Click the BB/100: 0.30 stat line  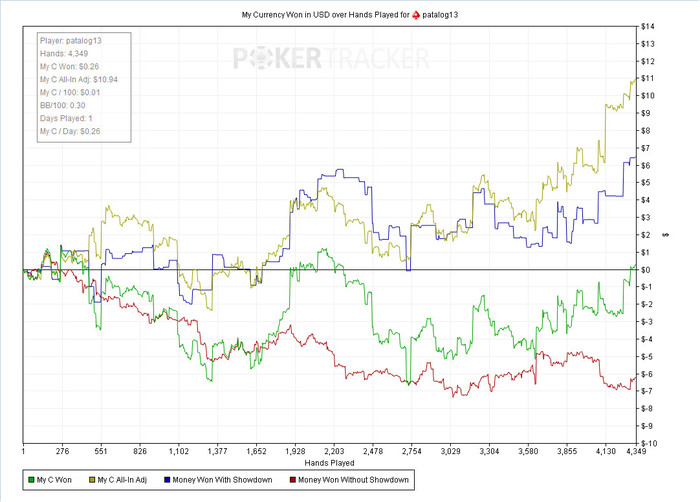(62, 105)
